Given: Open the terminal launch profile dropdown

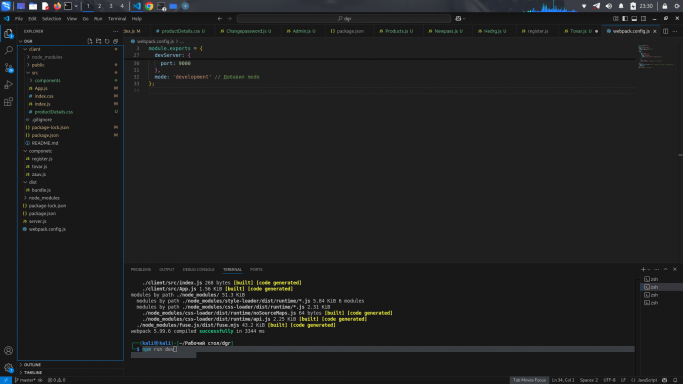Looking at the screenshot, I should (649, 269).
